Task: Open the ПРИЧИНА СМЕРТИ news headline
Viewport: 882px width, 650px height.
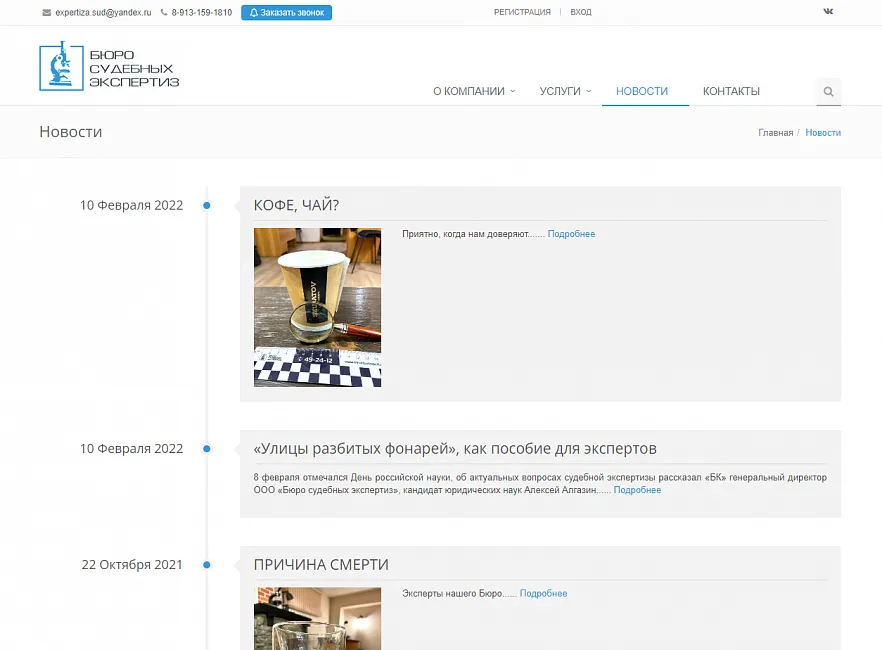Action: coord(321,565)
